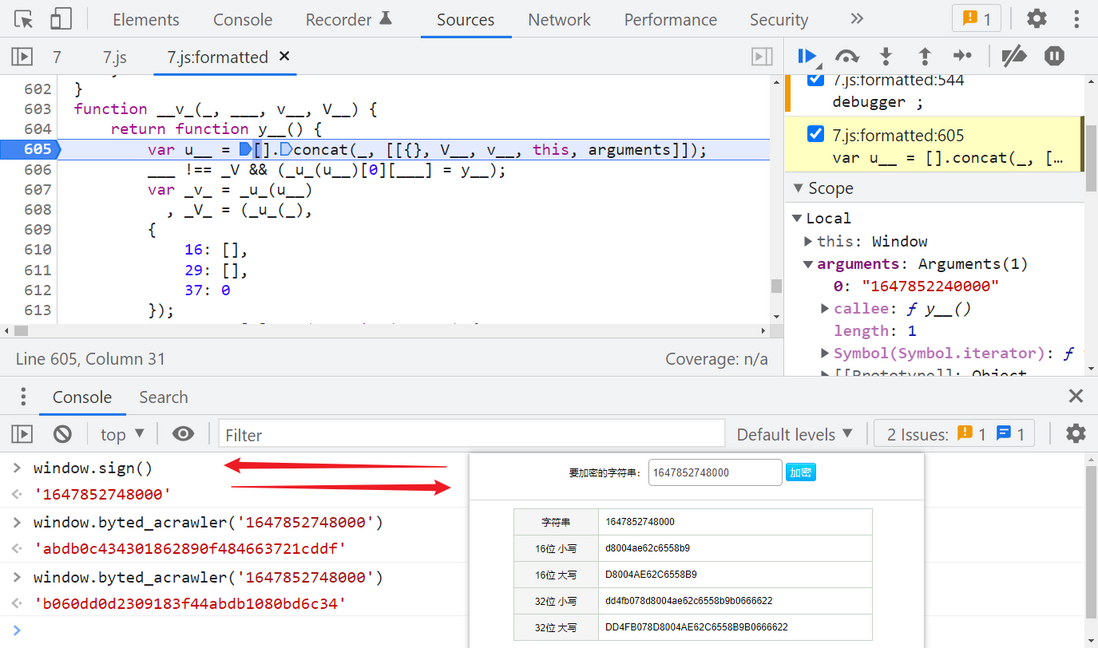Viewport: 1098px width, 648px height.
Task: Switch to the drawer Search tab
Action: 163,397
